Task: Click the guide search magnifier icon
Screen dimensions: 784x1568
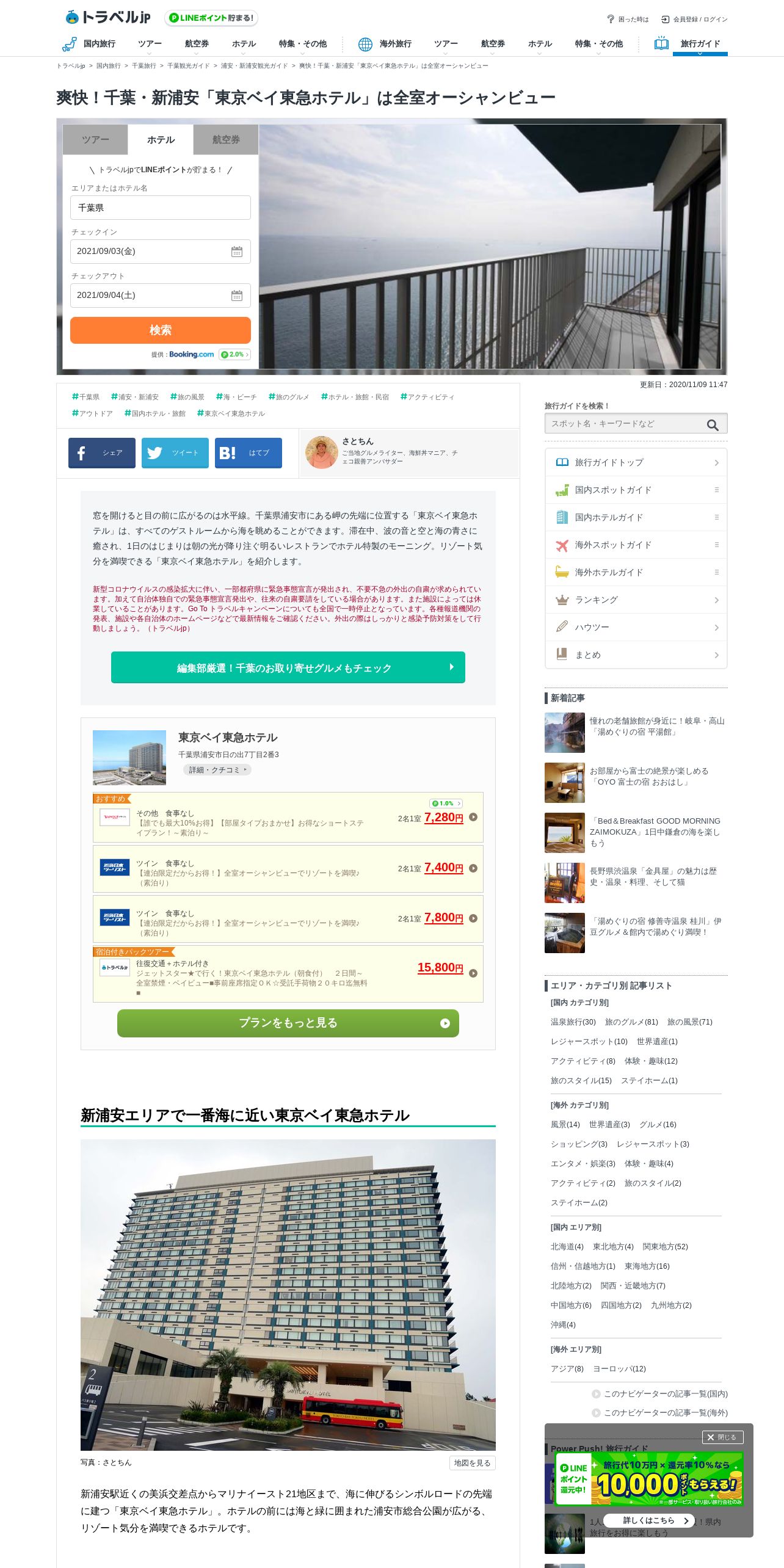Action: [x=713, y=425]
